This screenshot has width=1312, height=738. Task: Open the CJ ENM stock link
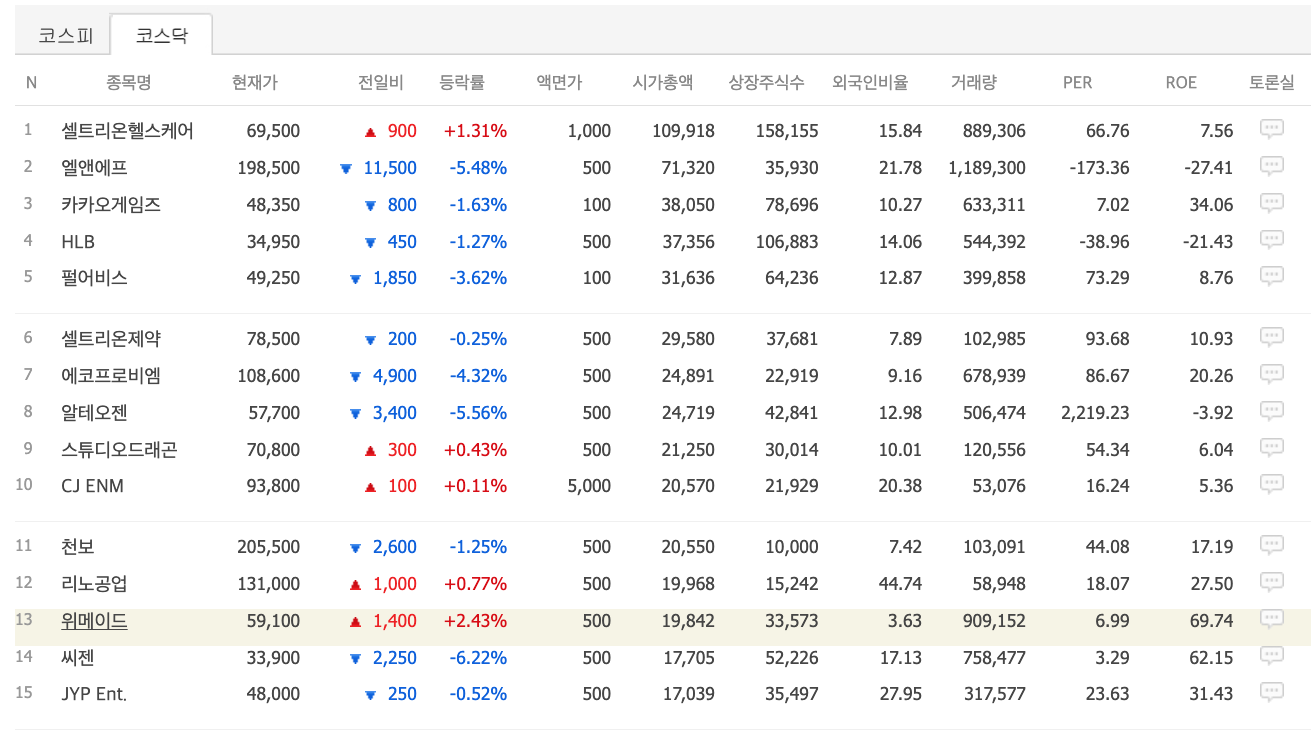[92, 486]
